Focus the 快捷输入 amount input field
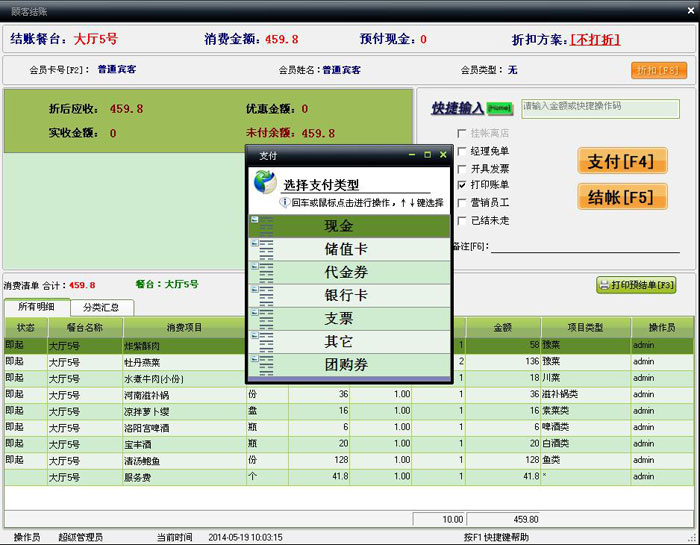Screen dimensions: 700x545 point(600,108)
